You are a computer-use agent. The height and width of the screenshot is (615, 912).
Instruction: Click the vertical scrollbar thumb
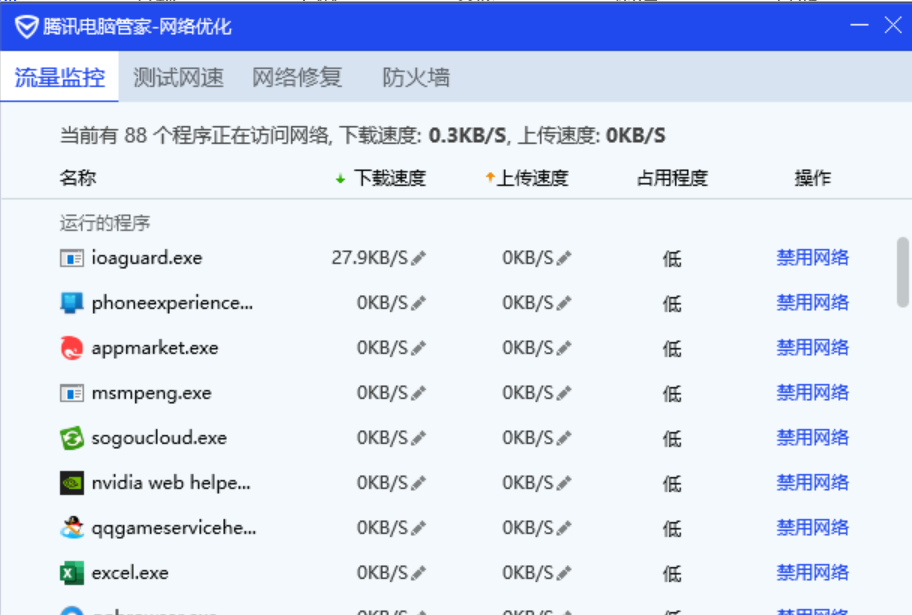coord(902,270)
